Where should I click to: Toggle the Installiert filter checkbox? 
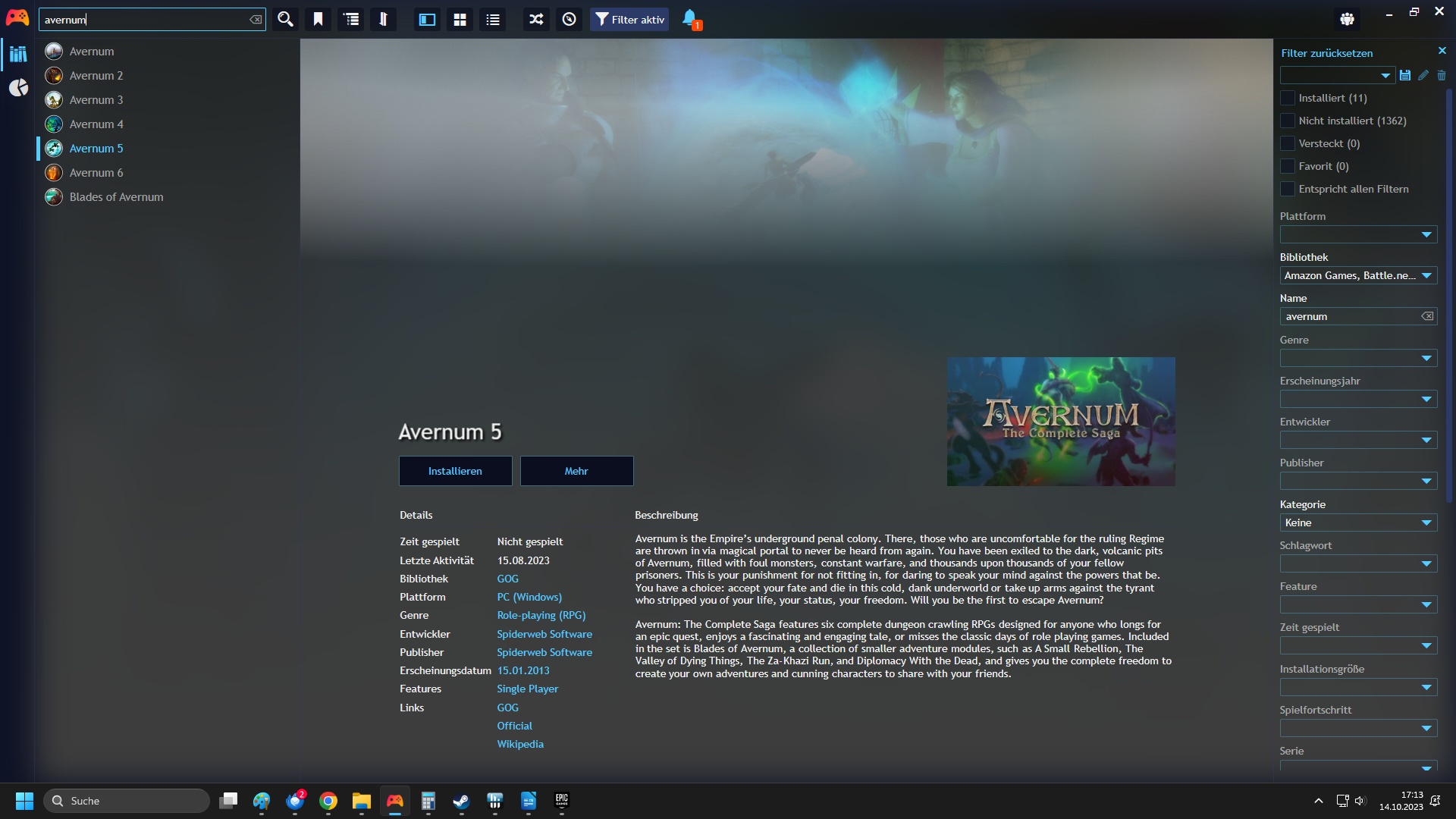[x=1288, y=98]
